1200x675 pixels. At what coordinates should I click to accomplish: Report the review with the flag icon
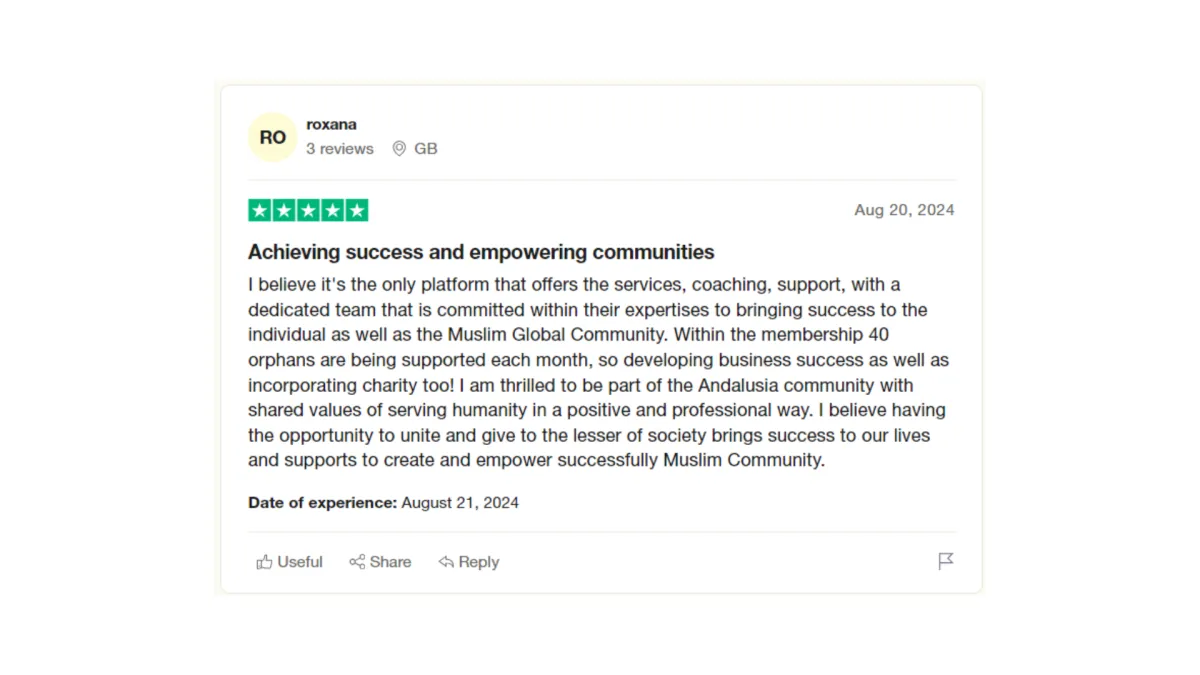(x=946, y=561)
